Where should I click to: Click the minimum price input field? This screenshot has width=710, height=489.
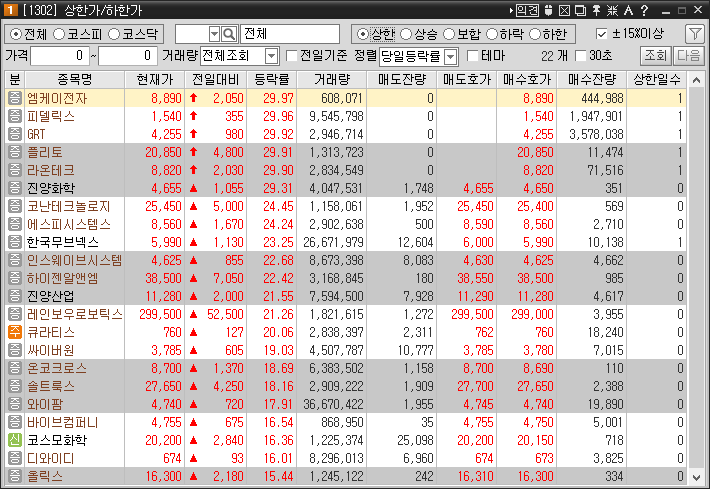point(59,56)
